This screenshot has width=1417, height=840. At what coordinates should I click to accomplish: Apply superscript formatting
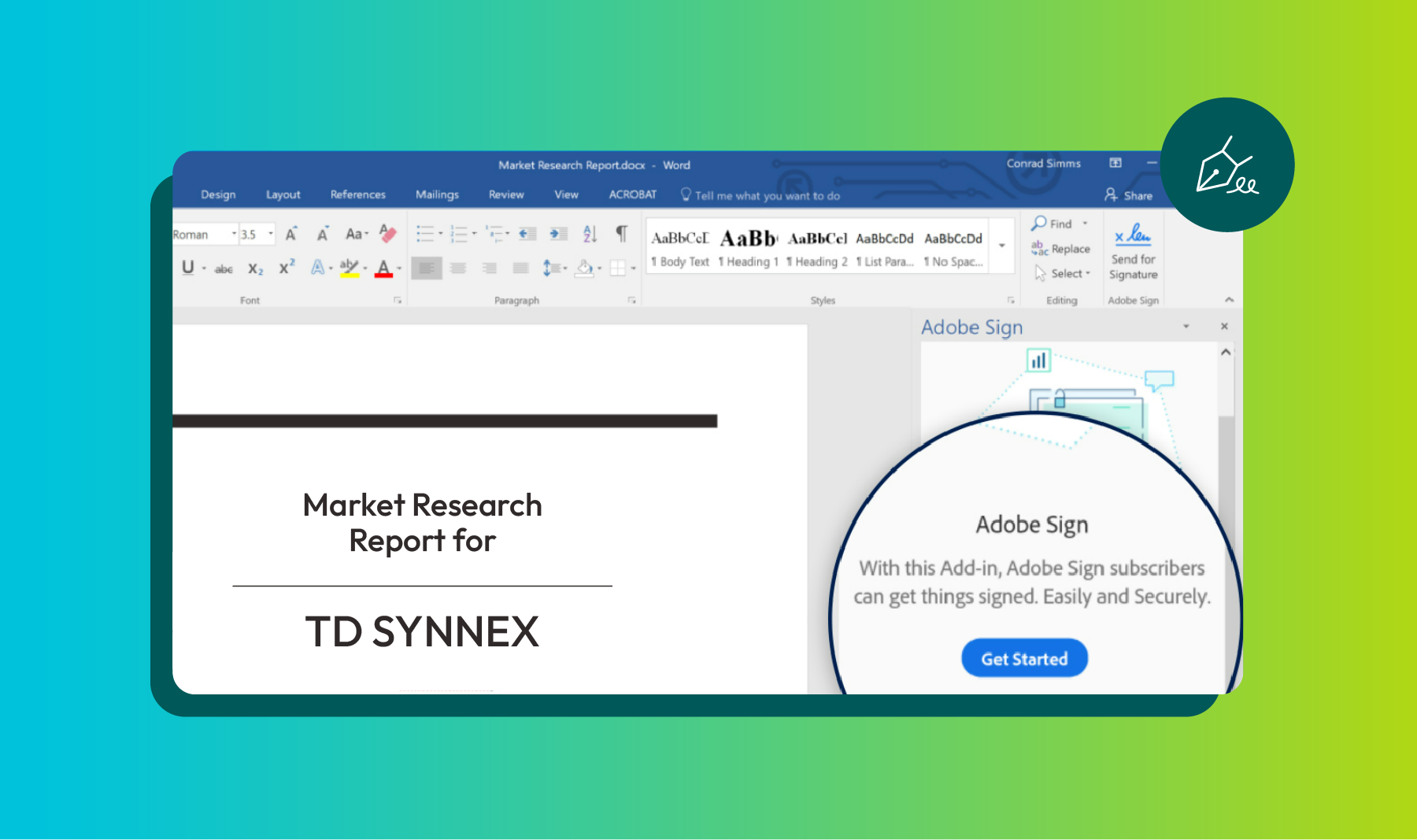click(287, 268)
